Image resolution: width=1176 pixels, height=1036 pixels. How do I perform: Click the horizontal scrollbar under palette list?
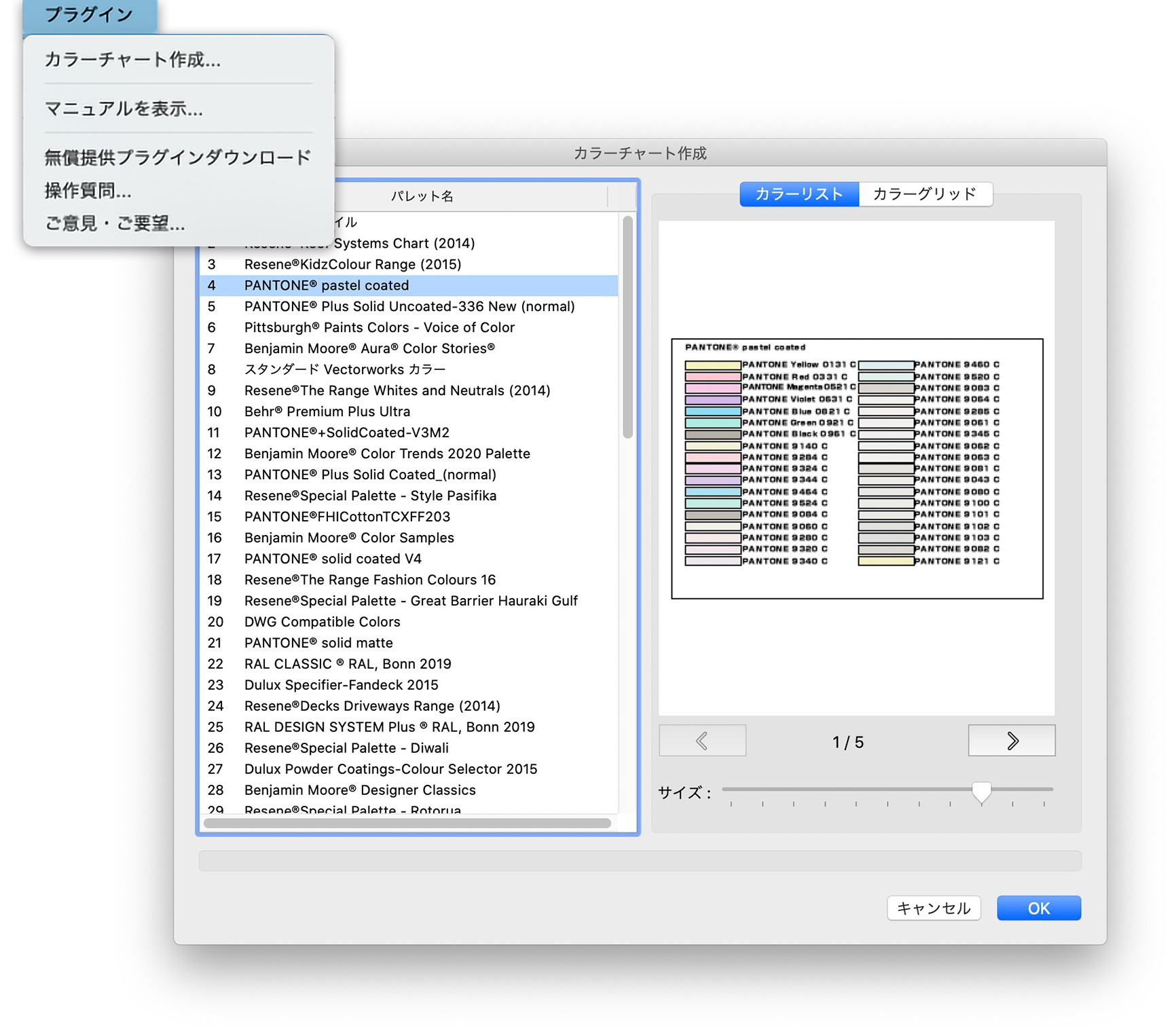tap(407, 823)
